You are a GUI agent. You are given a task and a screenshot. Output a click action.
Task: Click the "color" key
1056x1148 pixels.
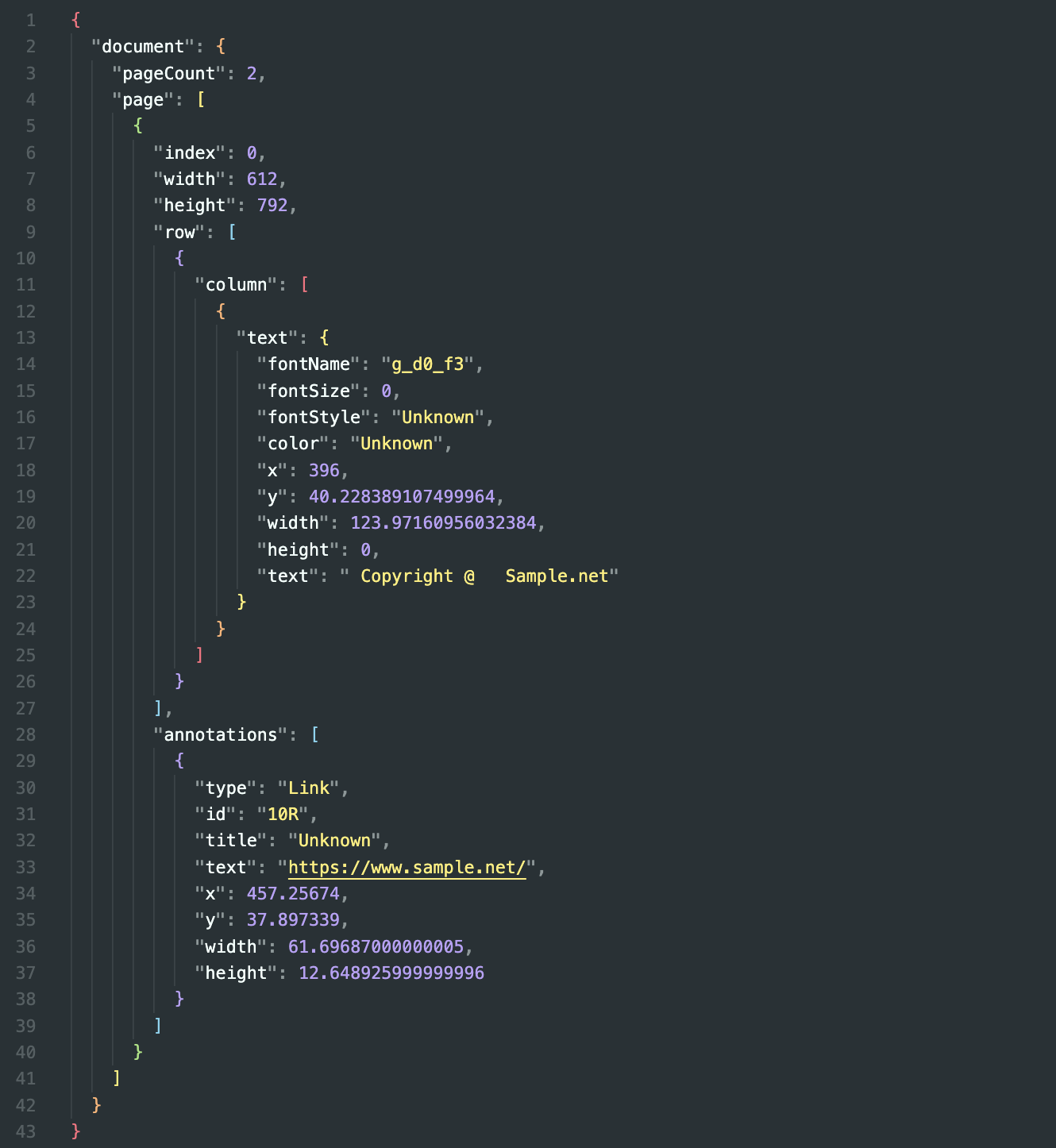(x=293, y=443)
